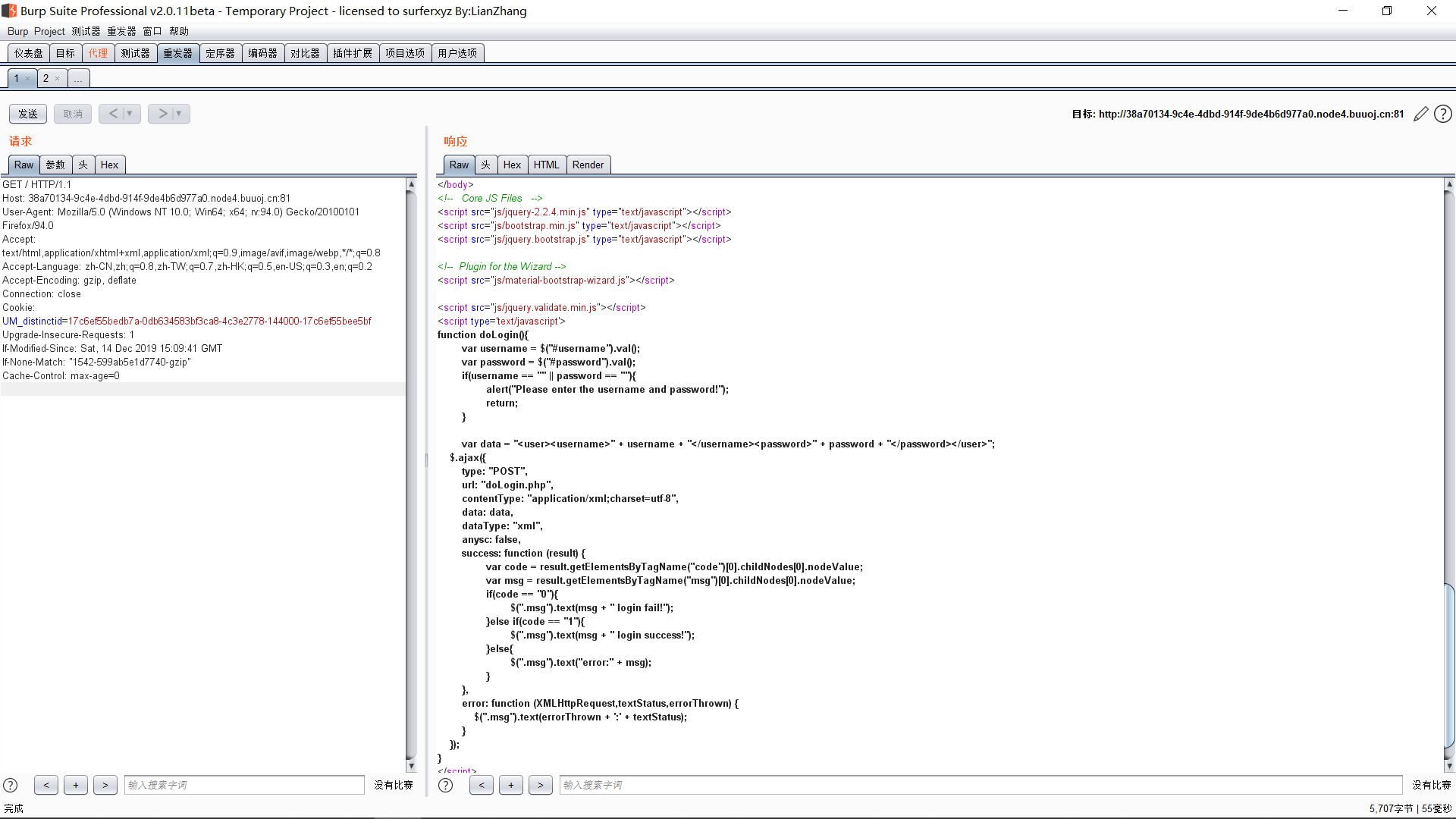Open the help question-mark icon beside target

[1443, 114]
